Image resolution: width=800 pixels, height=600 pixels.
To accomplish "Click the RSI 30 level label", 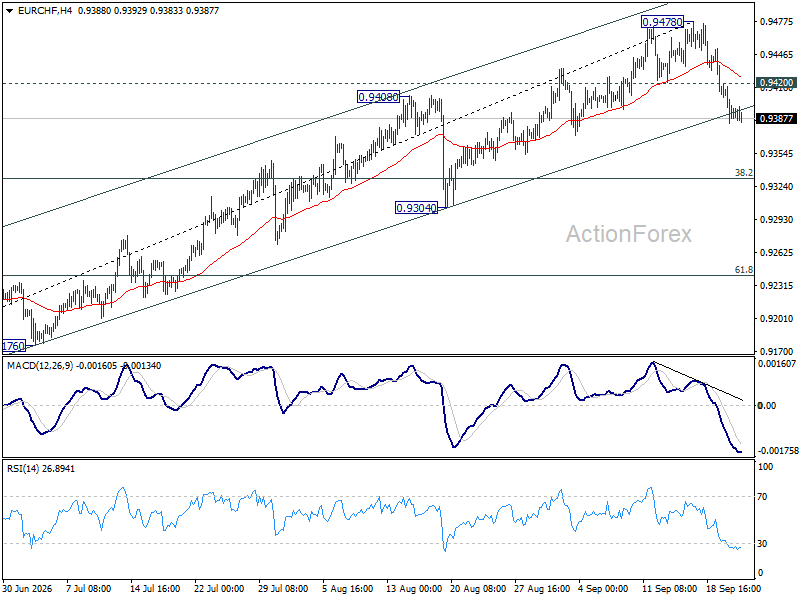I will 762,543.
